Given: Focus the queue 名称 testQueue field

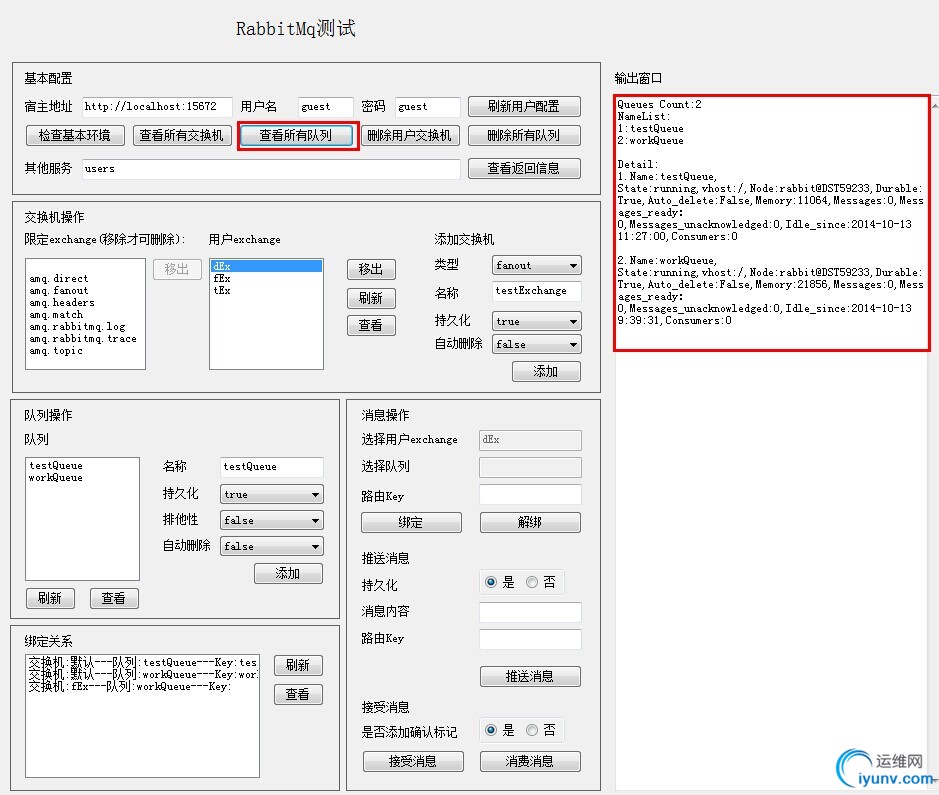Looking at the screenshot, I should (x=272, y=467).
